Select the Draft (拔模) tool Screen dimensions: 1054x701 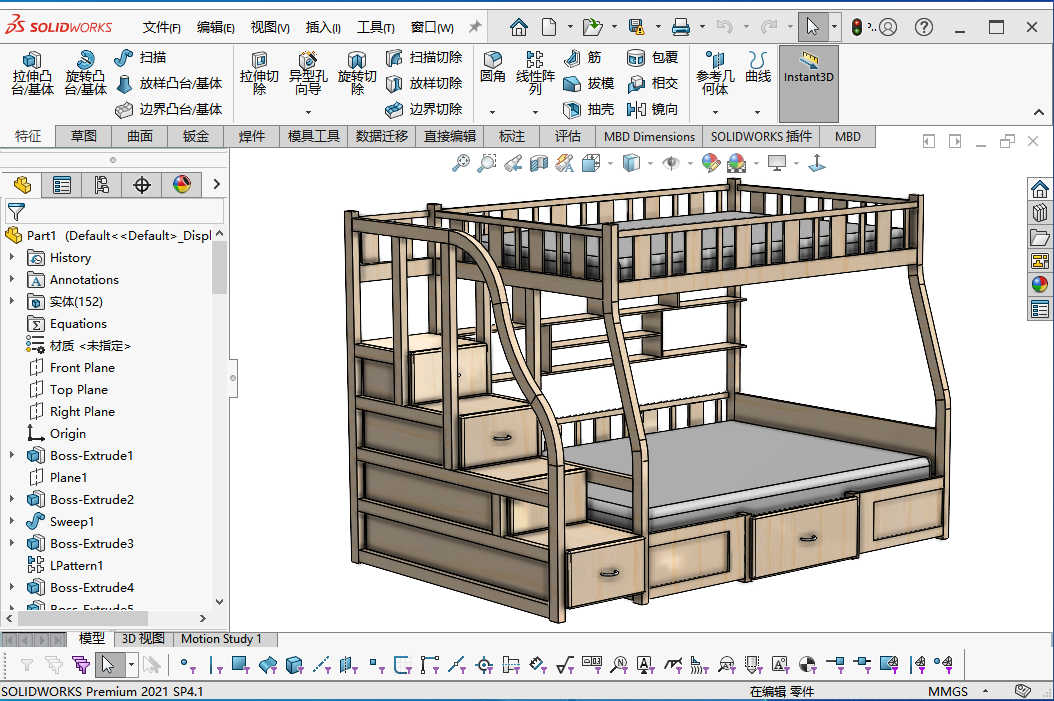(588, 83)
